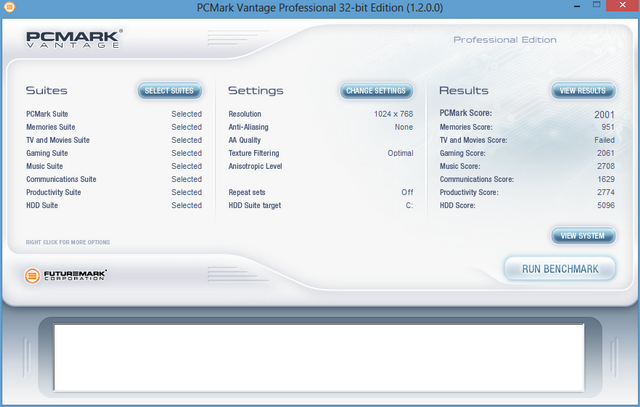Image resolution: width=640 pixels, height=407 pixels.
Task: Click the Texture Filtering label
Action: [254, 153]
